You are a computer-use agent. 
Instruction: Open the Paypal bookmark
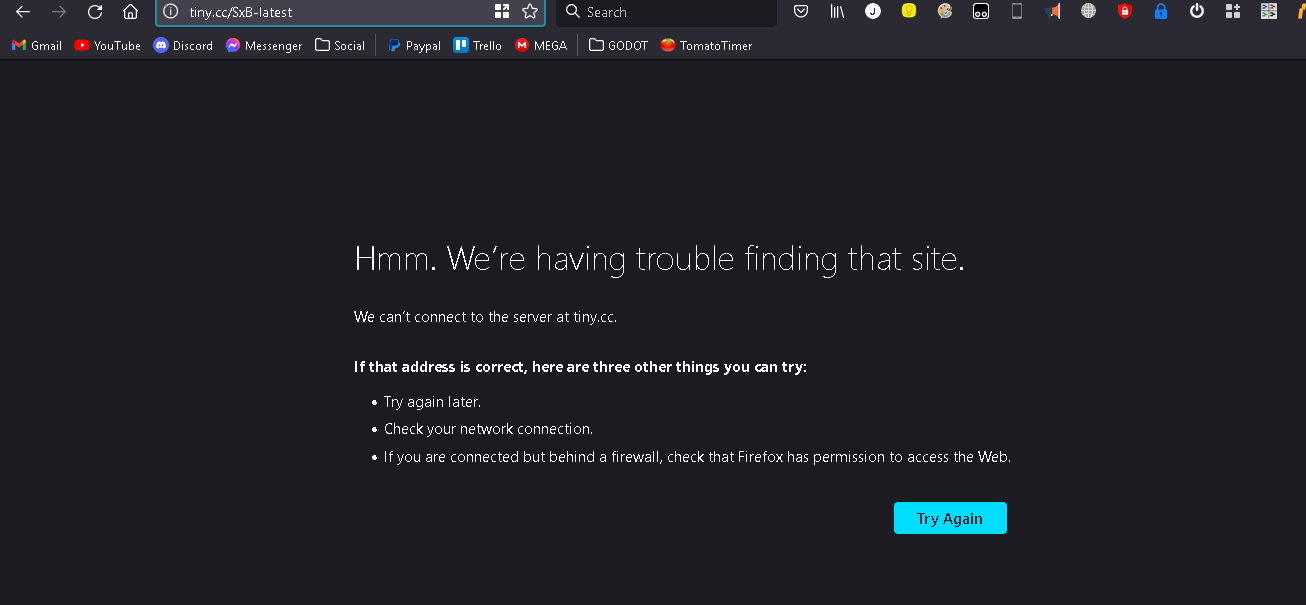click(414, 45)
